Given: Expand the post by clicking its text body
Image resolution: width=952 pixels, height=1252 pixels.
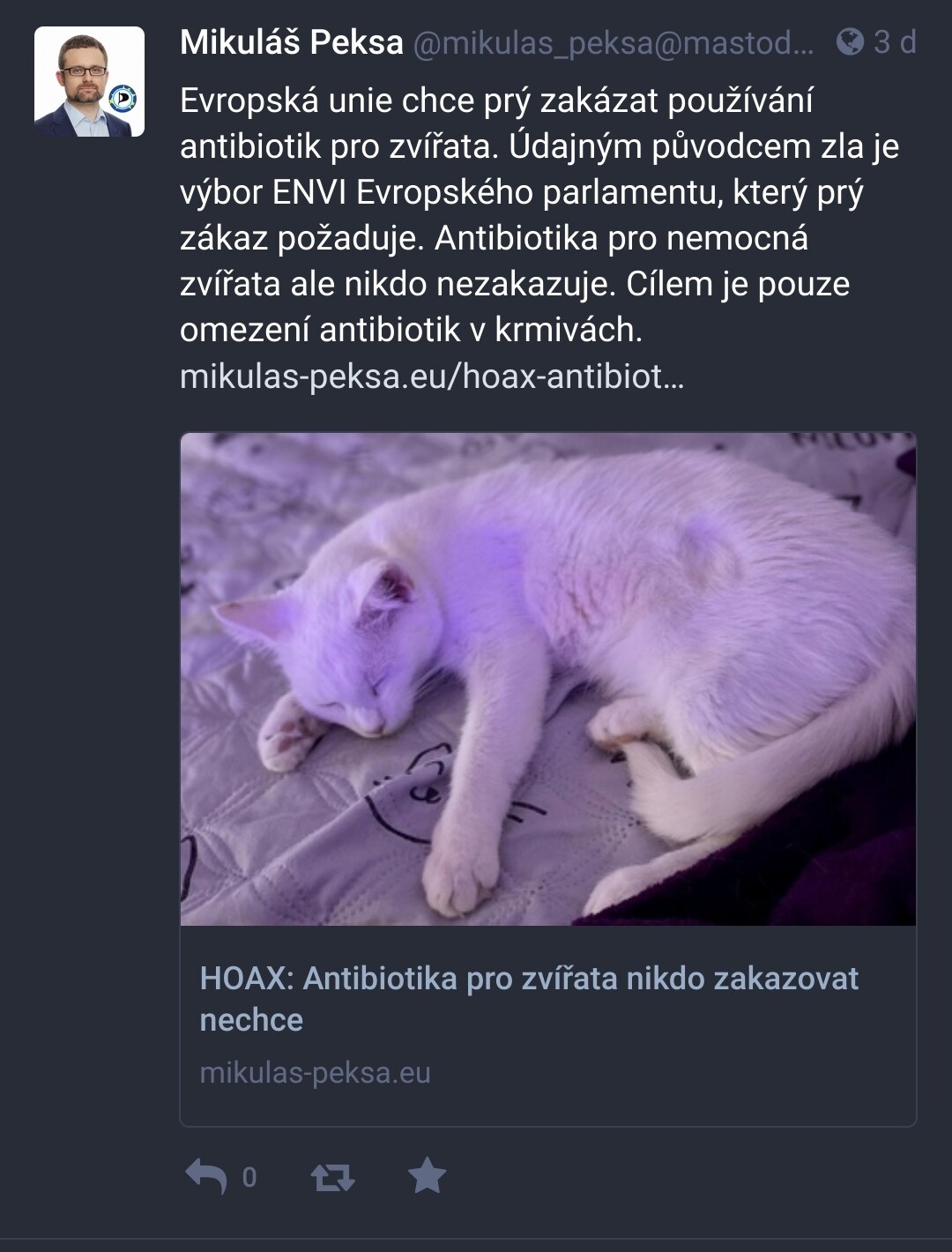Looking at the screenshot, I should (539, 215).
